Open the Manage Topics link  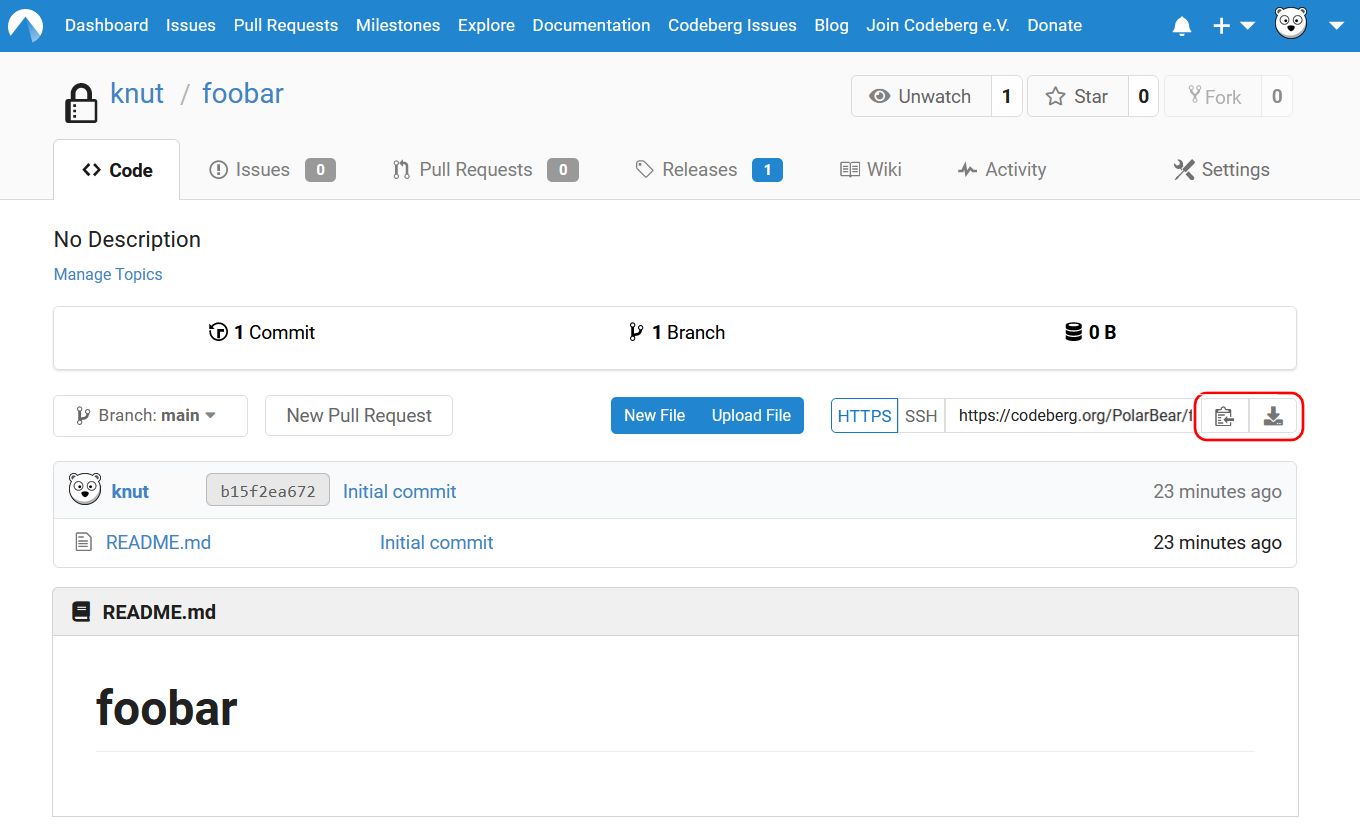tap(108, 274)
